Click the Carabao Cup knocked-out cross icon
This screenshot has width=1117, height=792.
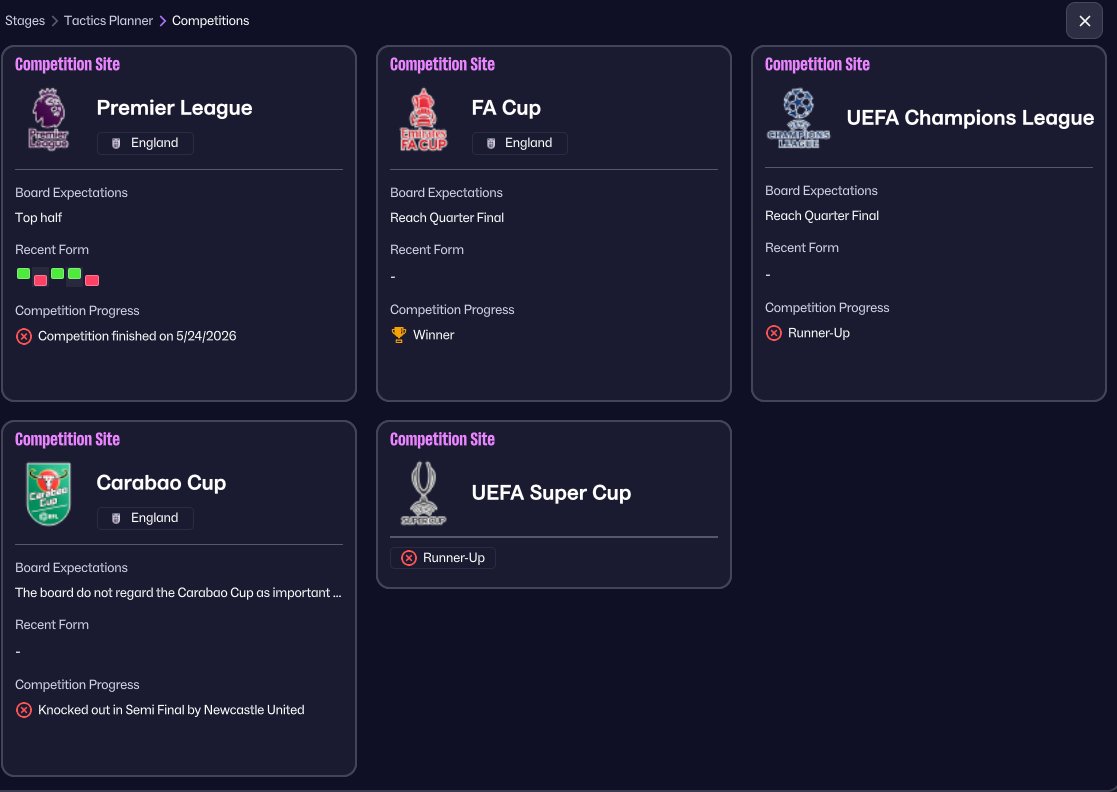pos(24,710)
